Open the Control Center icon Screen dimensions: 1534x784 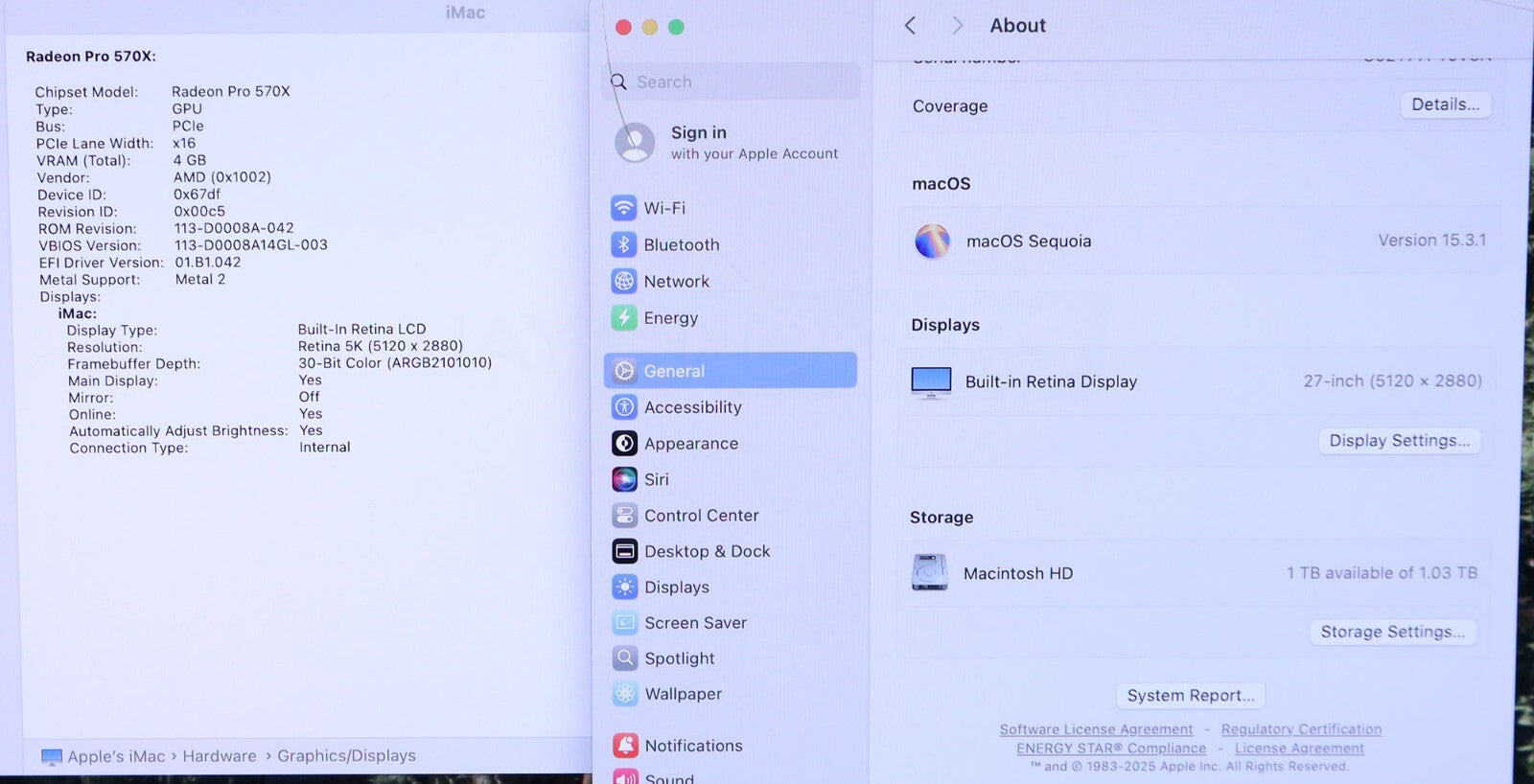pos(624,516)
